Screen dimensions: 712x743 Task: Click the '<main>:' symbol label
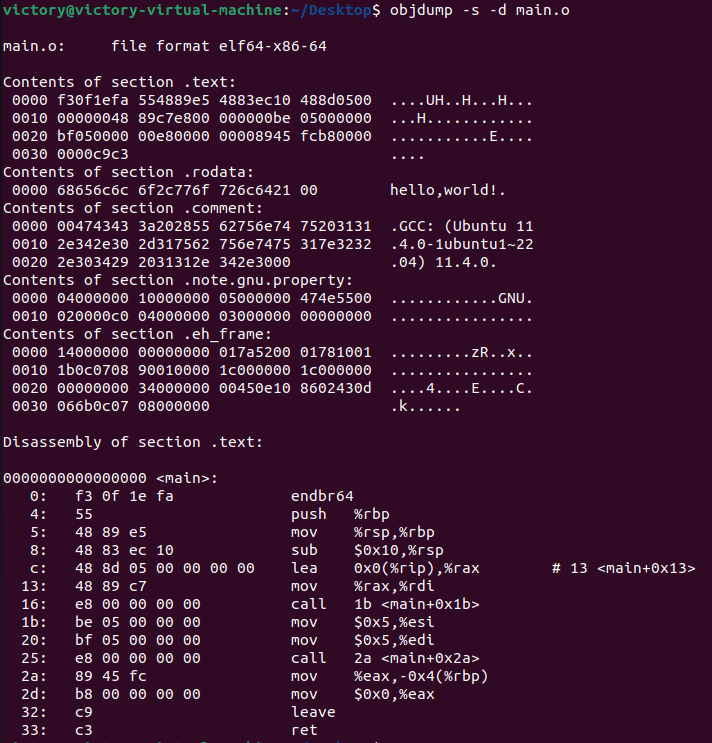pos(187,478)
